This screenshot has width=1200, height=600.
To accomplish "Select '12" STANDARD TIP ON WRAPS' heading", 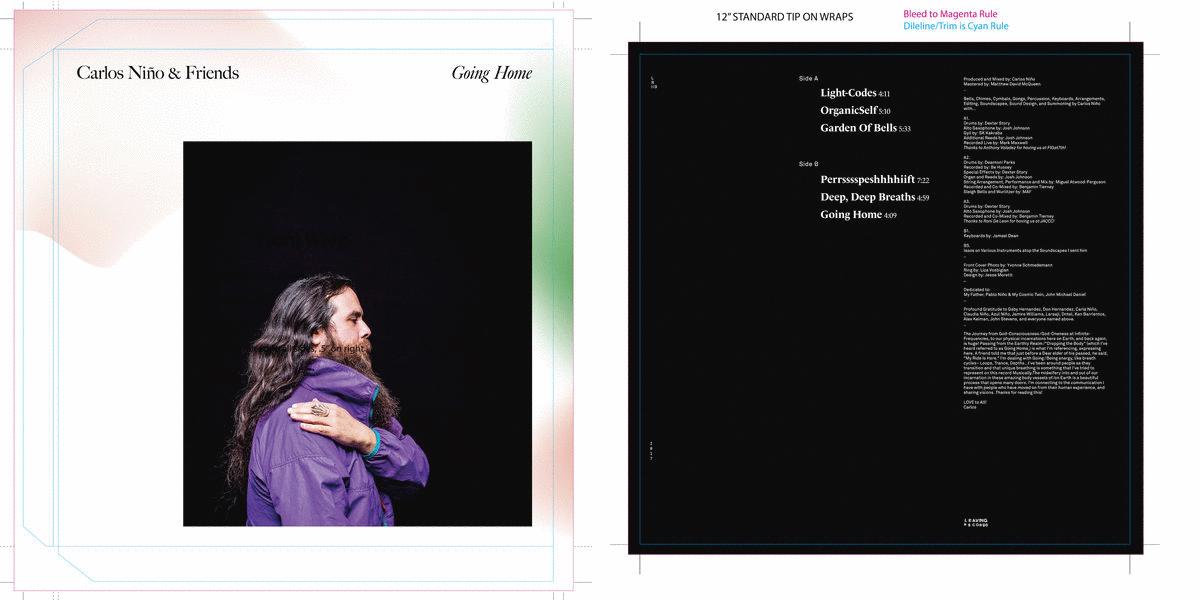I will coord(785,17).
